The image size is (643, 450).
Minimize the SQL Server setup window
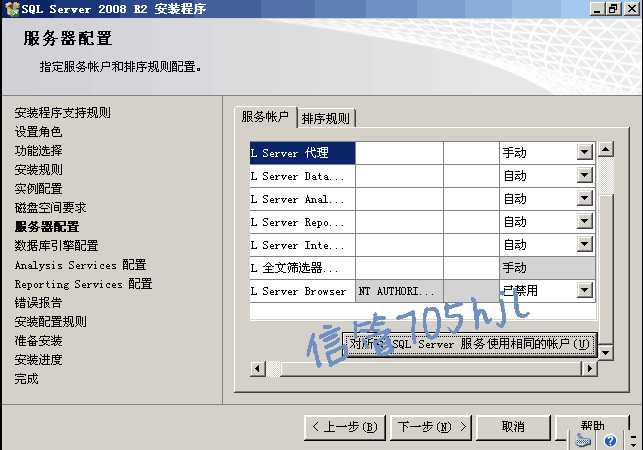[x=597, y=9]
